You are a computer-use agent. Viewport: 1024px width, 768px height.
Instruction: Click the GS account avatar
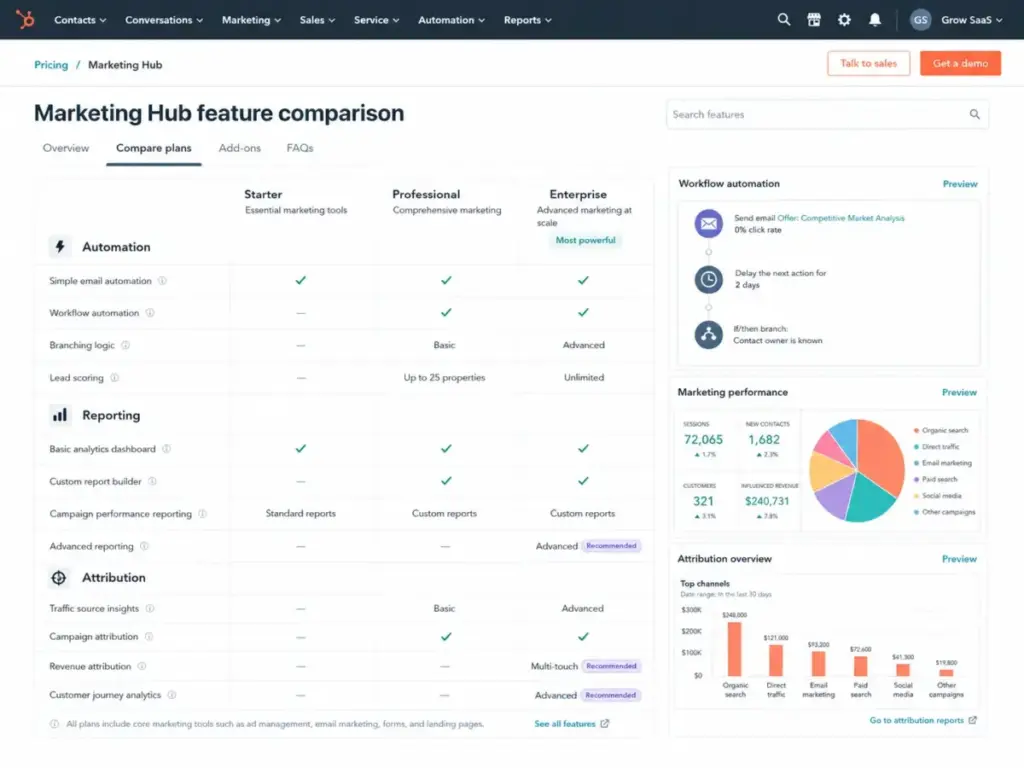click(x=920, y=20)
